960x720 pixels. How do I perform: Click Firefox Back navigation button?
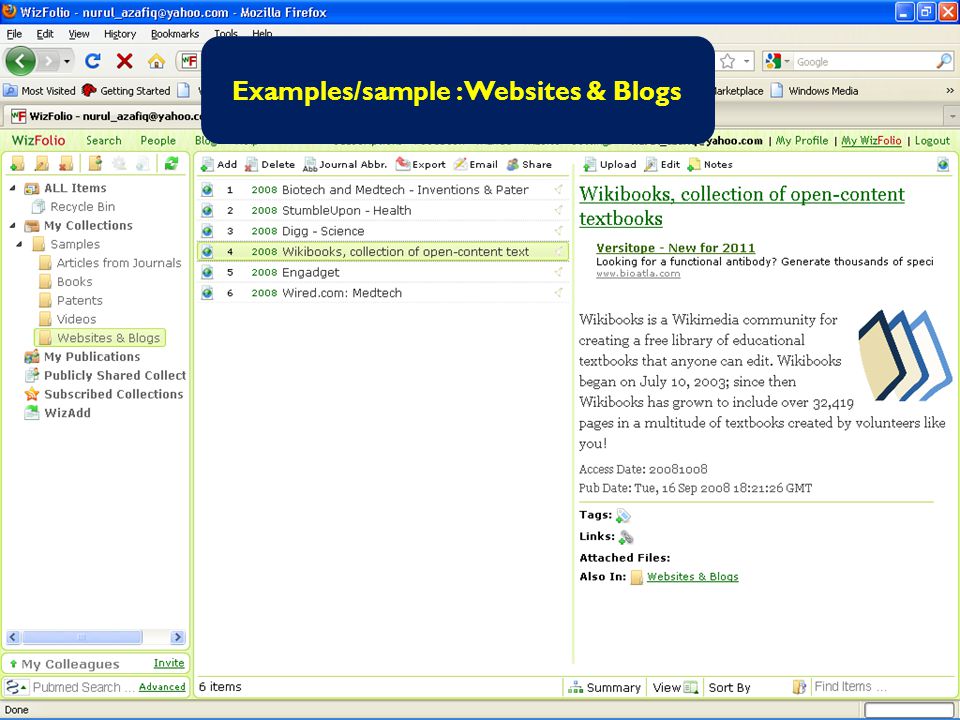[20, 61]
